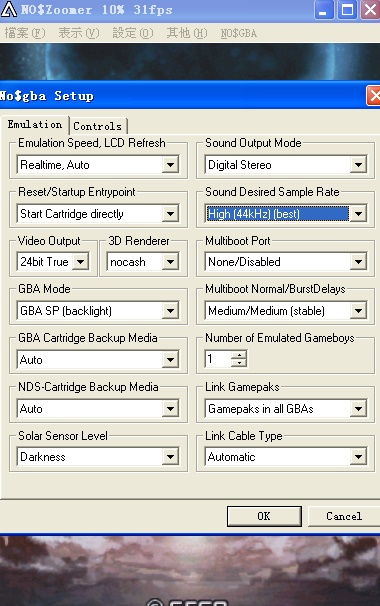The image size is (380, 606).
Task: Expand the GBA Cartridge Backup Media dropdown
Action: pyautogui.click(x=170, y=360)
